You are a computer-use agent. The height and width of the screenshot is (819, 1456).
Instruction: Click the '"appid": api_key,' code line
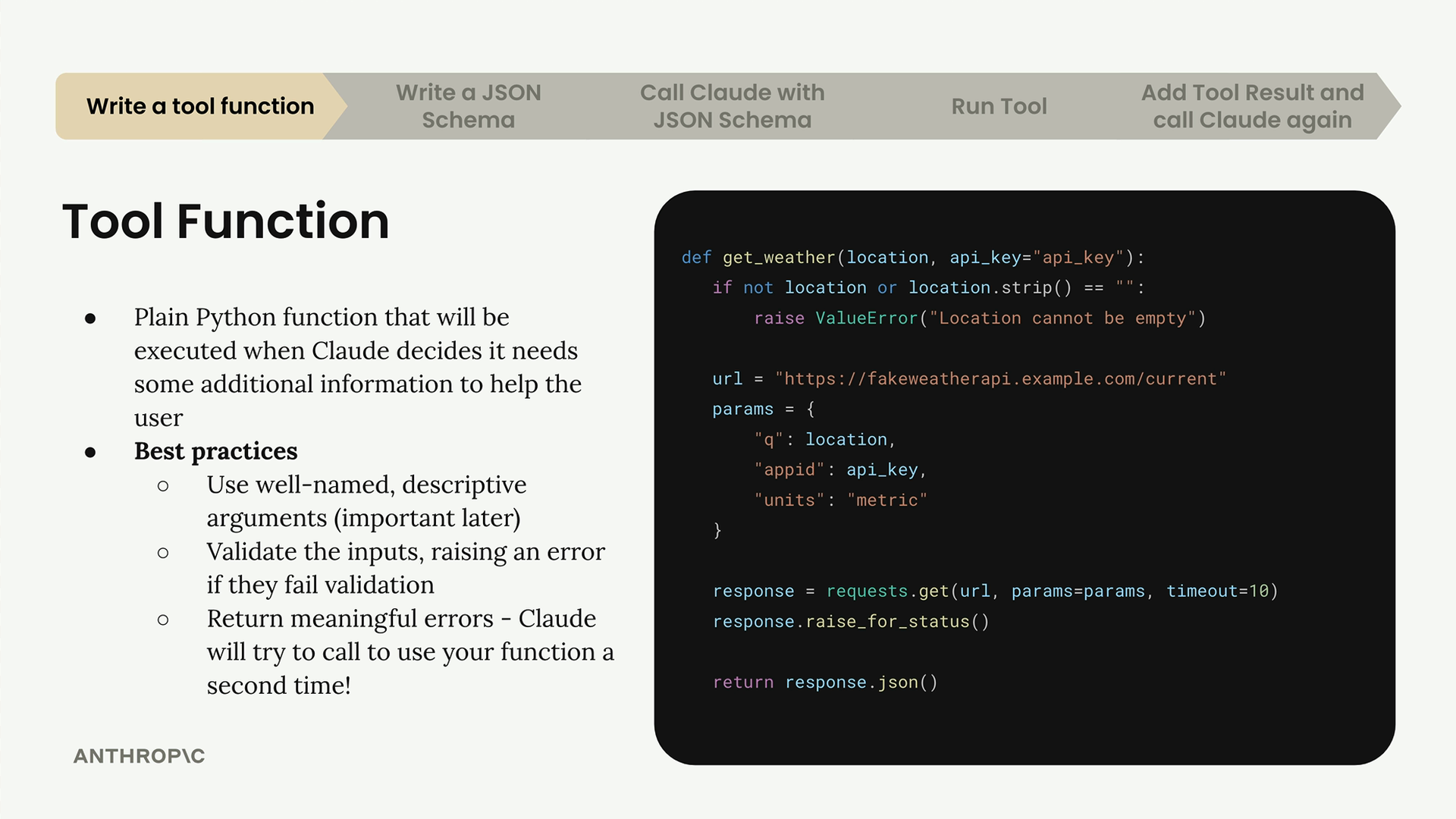point(840,470)
